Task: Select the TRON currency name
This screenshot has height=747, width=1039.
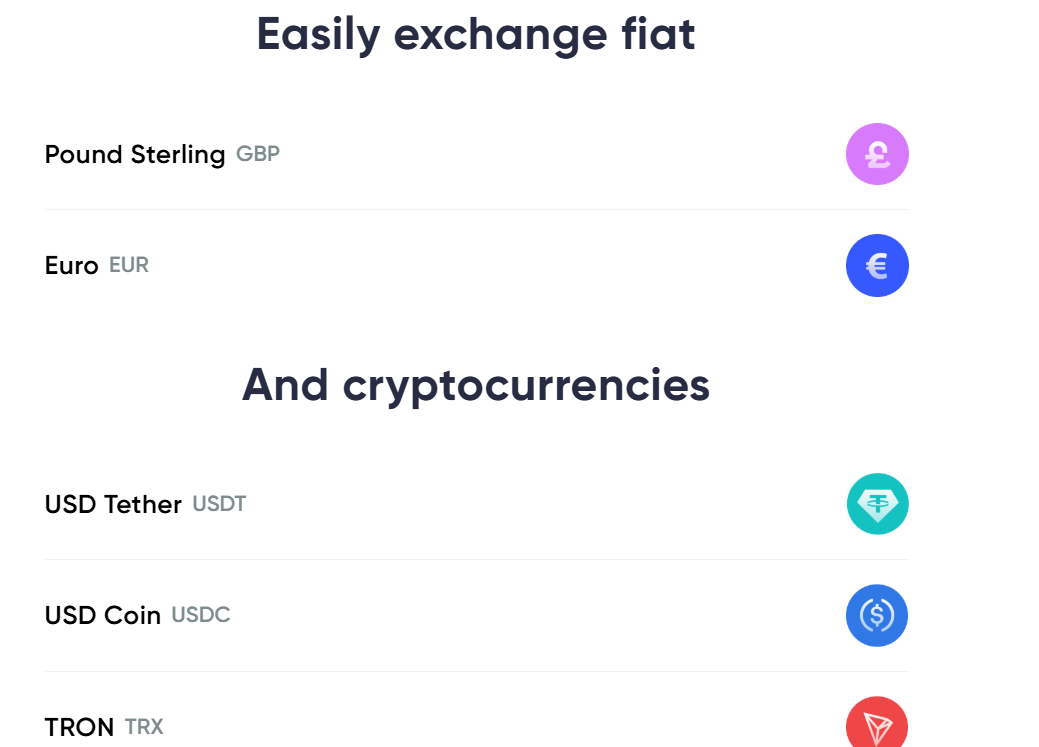Action: point(80,727)
